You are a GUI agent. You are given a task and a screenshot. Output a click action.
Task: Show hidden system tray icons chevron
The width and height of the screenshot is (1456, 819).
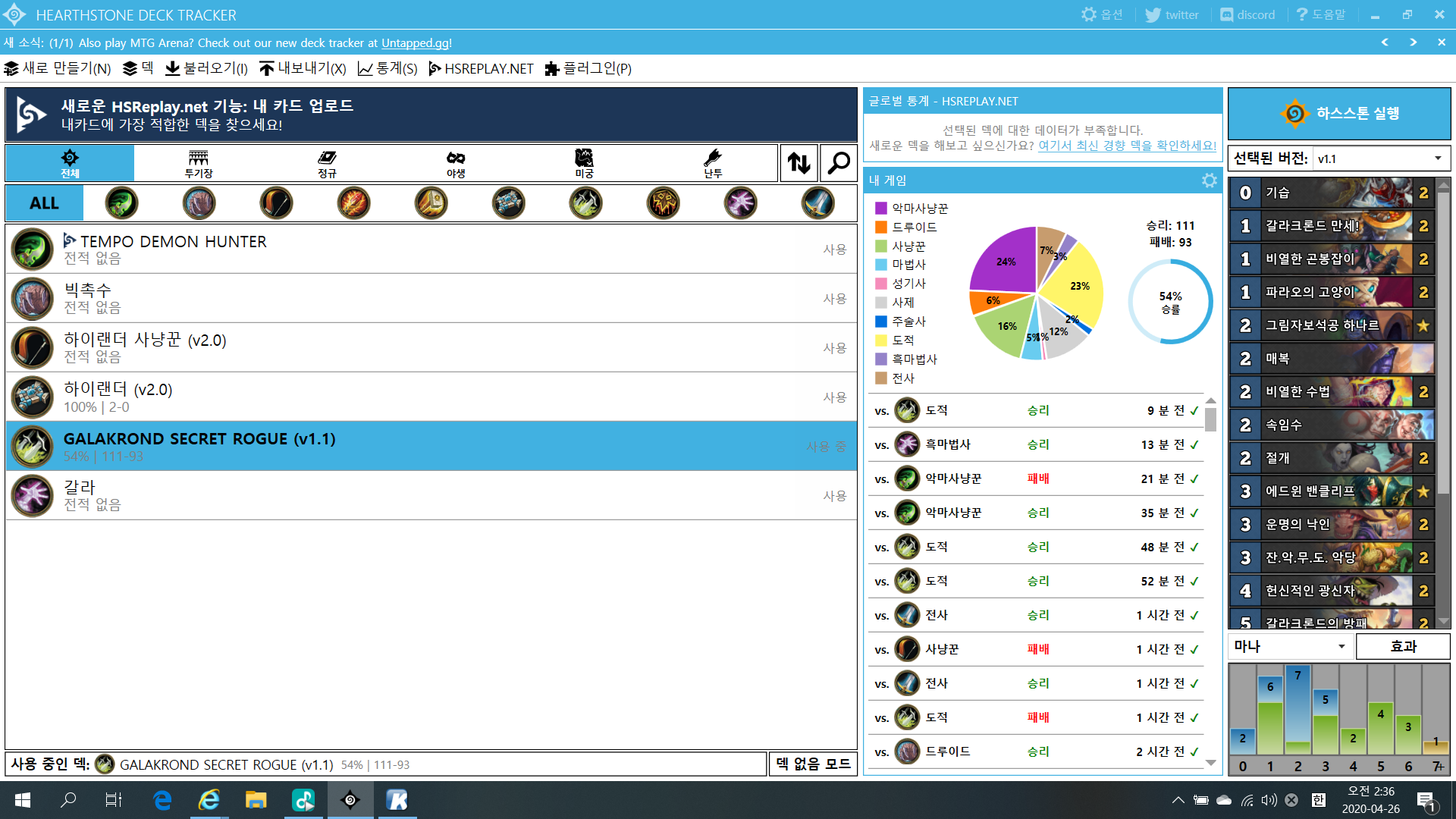coord(1178,800)
